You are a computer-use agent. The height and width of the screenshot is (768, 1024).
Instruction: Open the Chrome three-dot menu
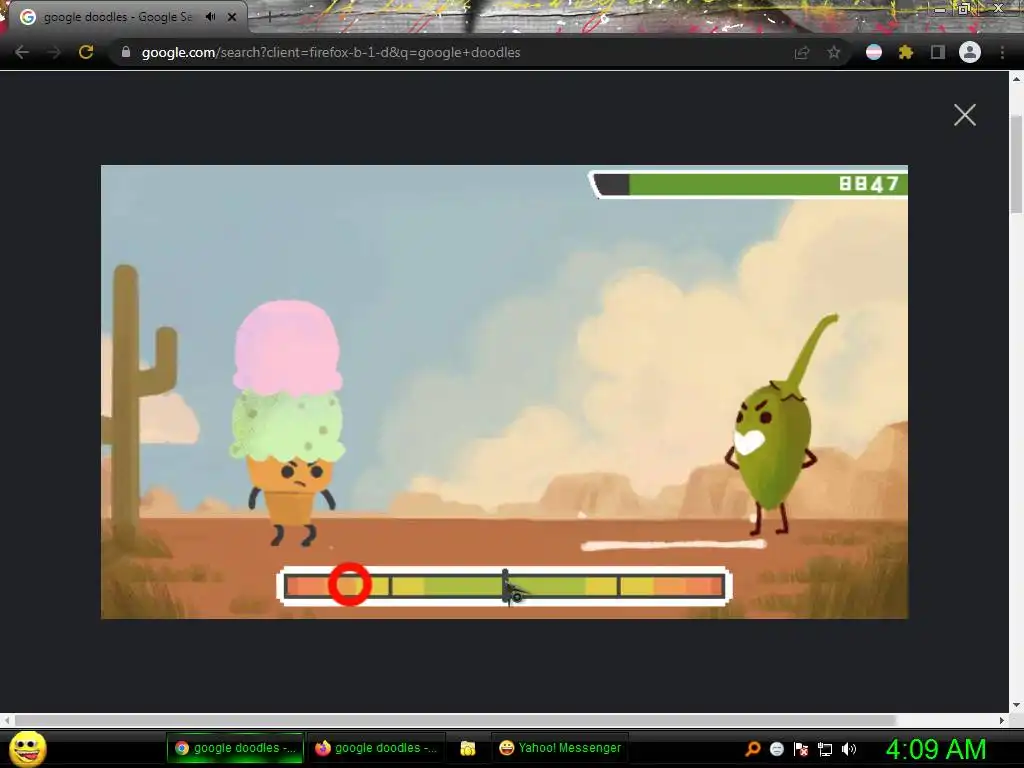point(1002,52)
